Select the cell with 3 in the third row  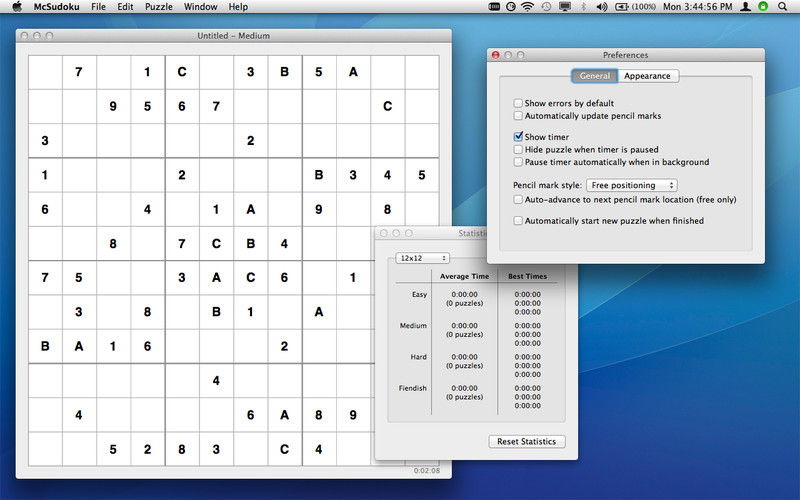click(x=45, y=140)
